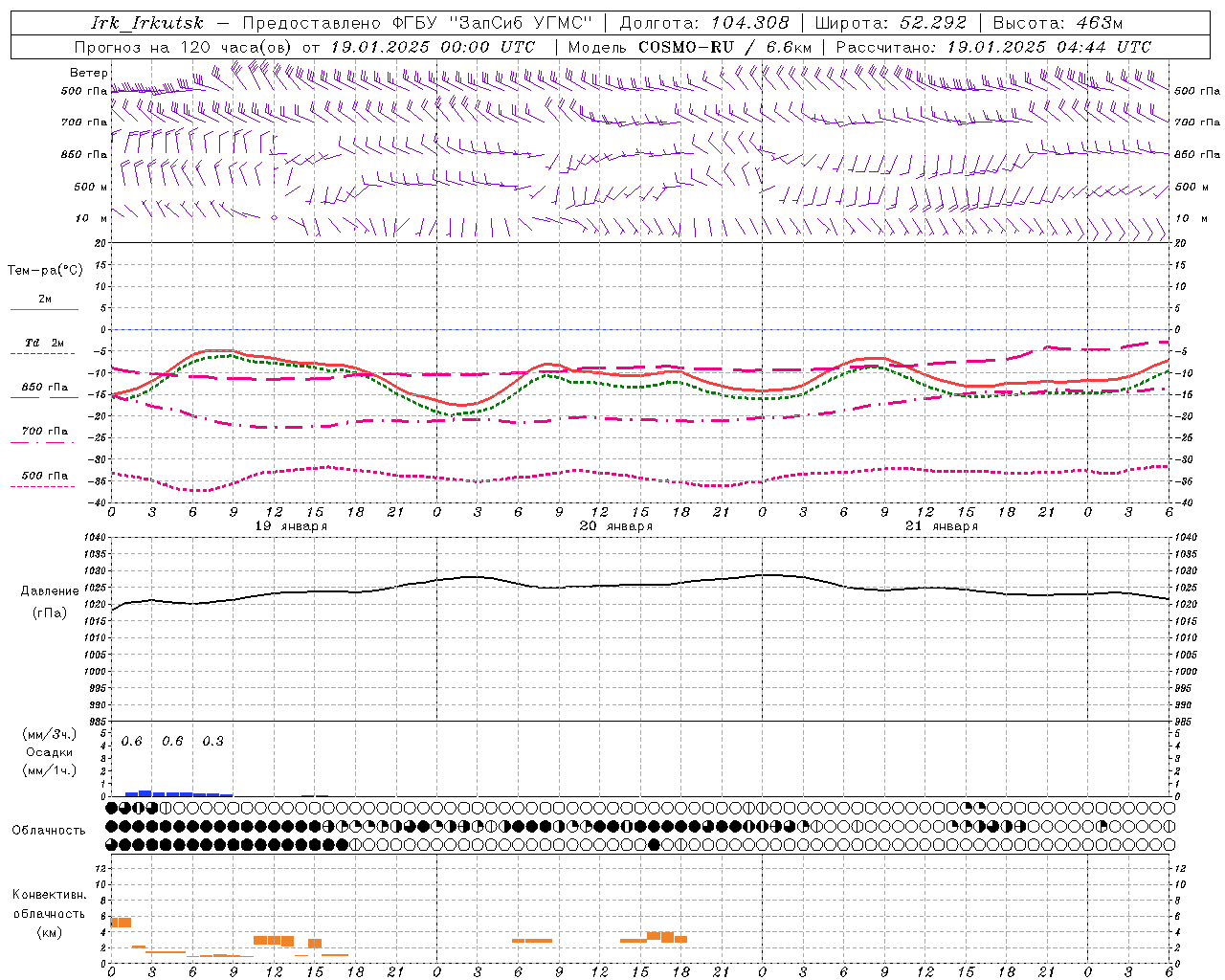Click the (км) unit under convective label
The height and width of the screenshot is (980, 1225).
coord(50,931)
